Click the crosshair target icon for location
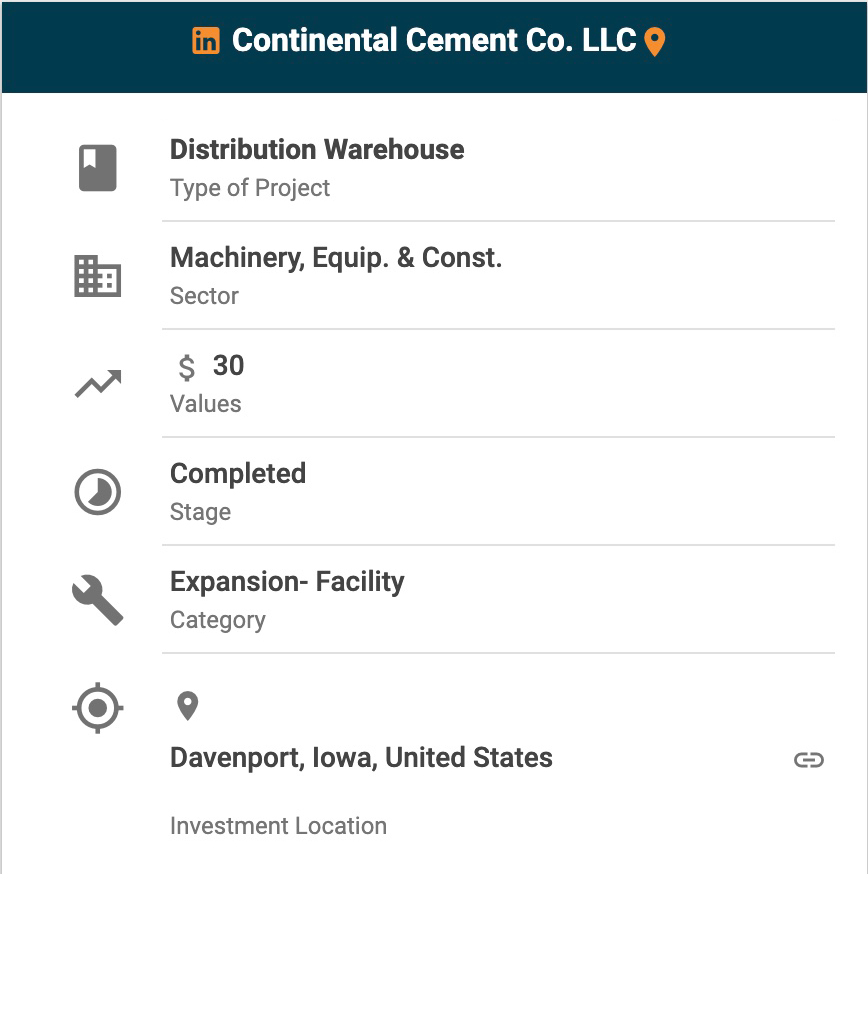 pyautogui.click(x=98, y=709)
